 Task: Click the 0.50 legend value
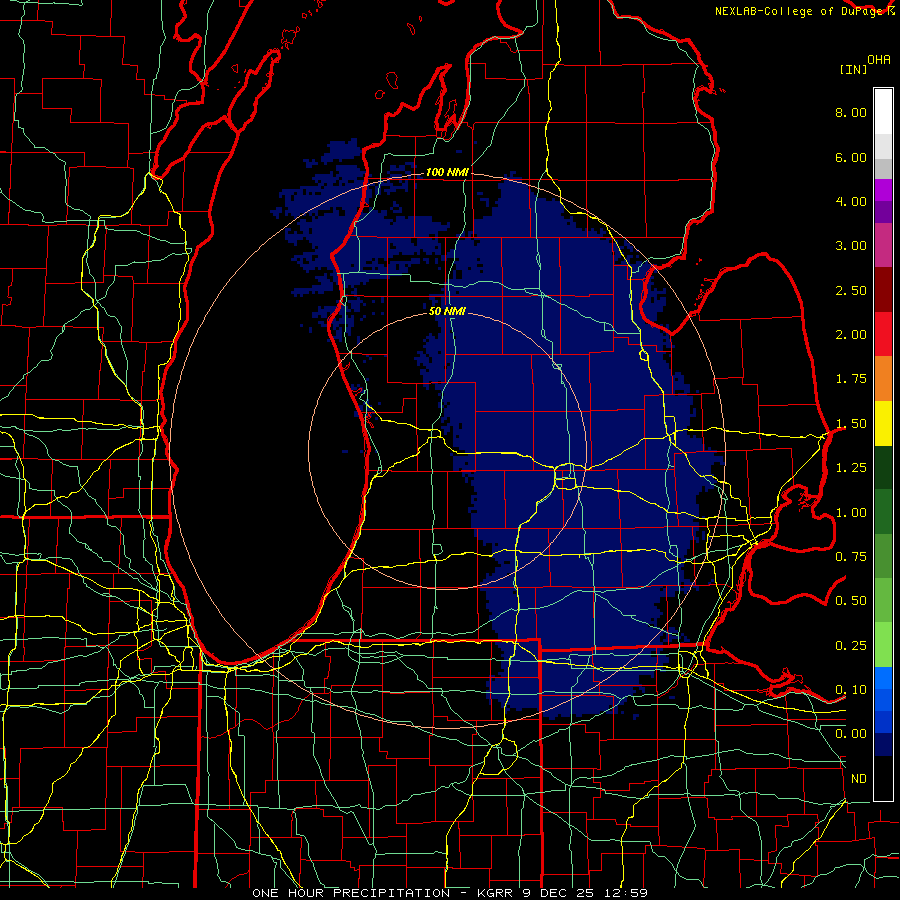[x=851, y=601]
